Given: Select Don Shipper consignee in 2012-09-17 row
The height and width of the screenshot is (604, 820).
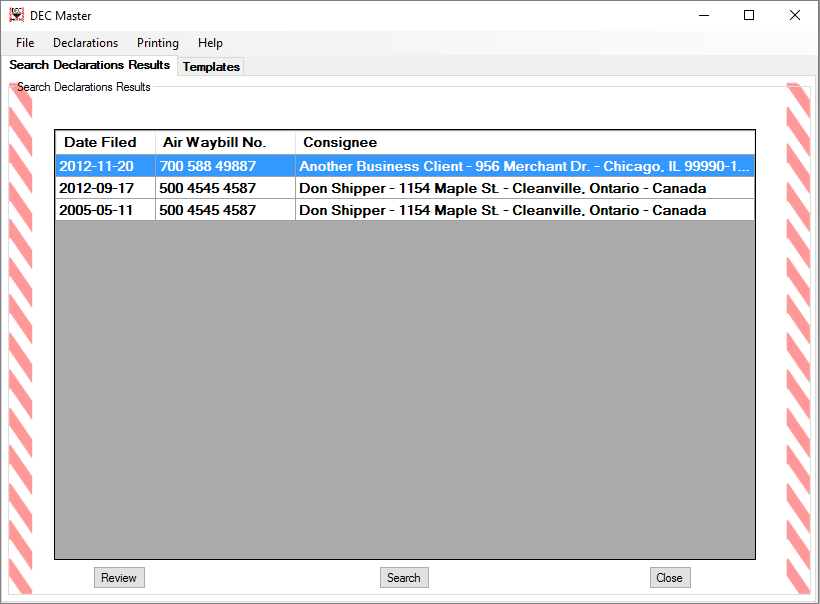Looking at the screenshot, I should tap(525, 188).
